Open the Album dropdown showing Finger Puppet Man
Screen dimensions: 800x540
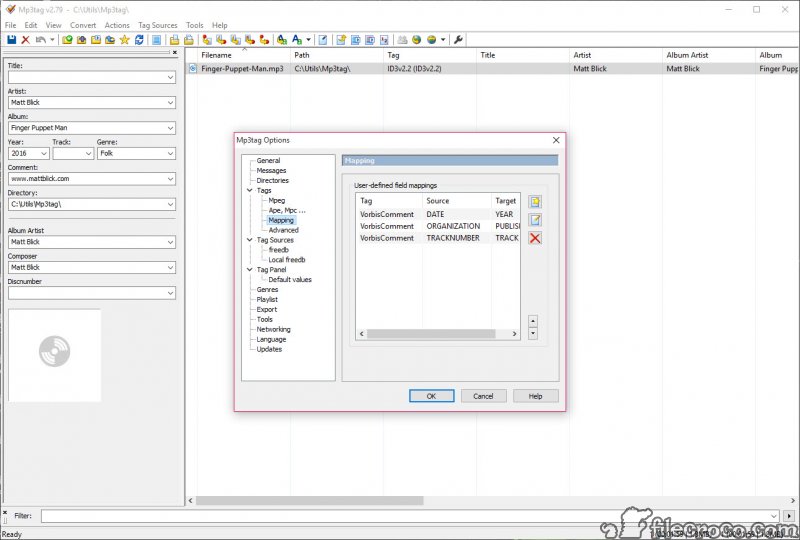point(170,128)
